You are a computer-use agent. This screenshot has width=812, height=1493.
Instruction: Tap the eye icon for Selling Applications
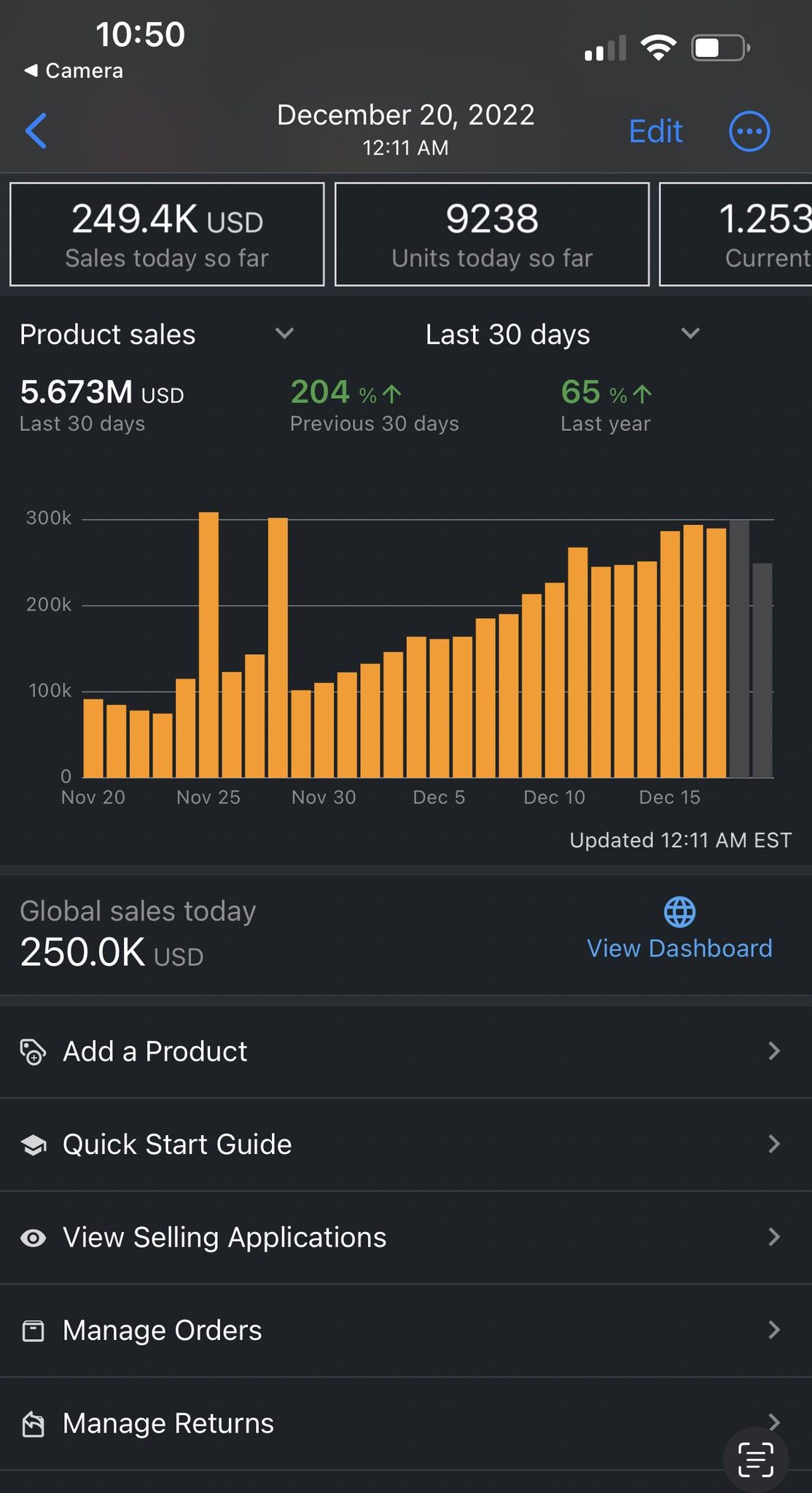pyautogui.click(x=33, y=1238)
